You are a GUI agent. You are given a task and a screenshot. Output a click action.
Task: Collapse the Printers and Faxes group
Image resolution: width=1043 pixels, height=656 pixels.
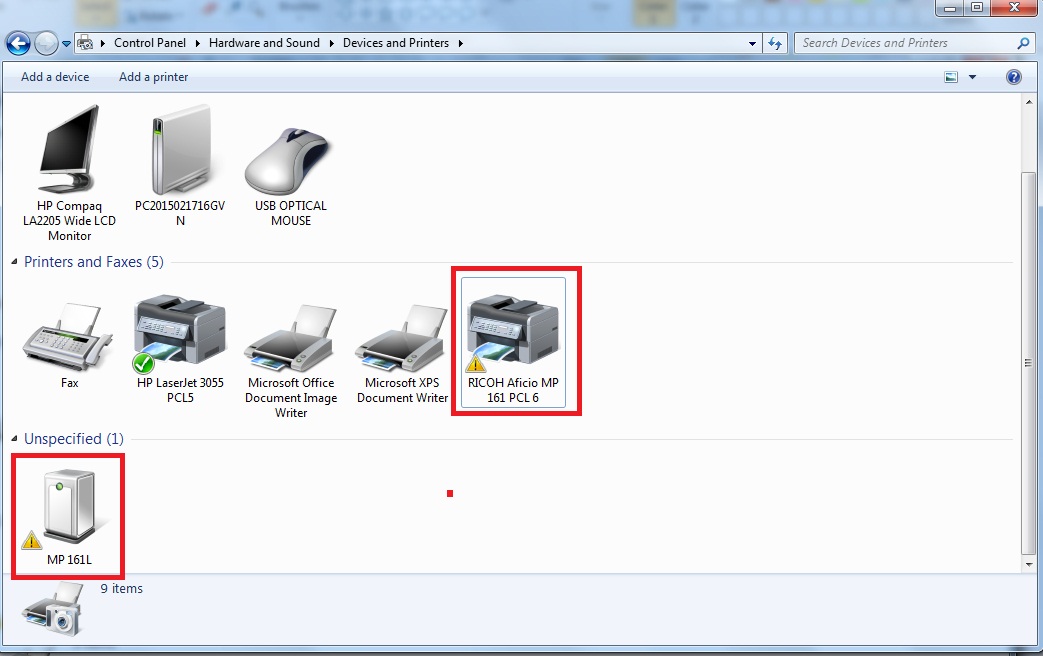pyautogui.click(x=14, y=261)
